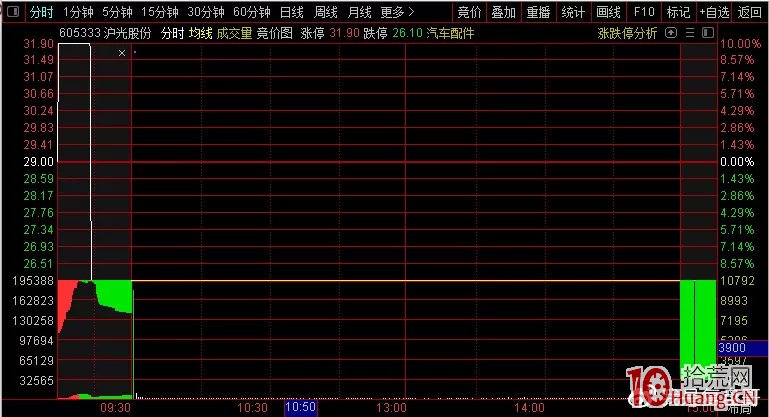Open the three-line menu icon

(x=690, y=33)
